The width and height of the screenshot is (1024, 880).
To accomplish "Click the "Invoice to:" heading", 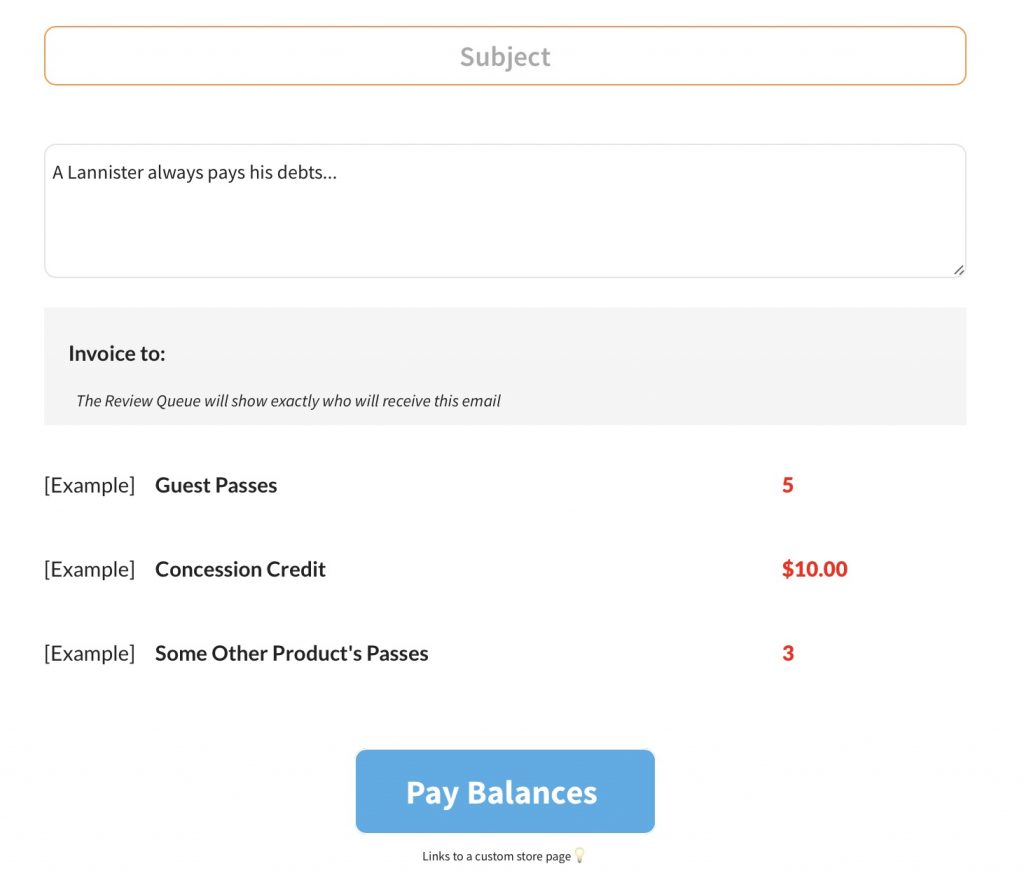I will pyautogui.click(x=117, y=353).
